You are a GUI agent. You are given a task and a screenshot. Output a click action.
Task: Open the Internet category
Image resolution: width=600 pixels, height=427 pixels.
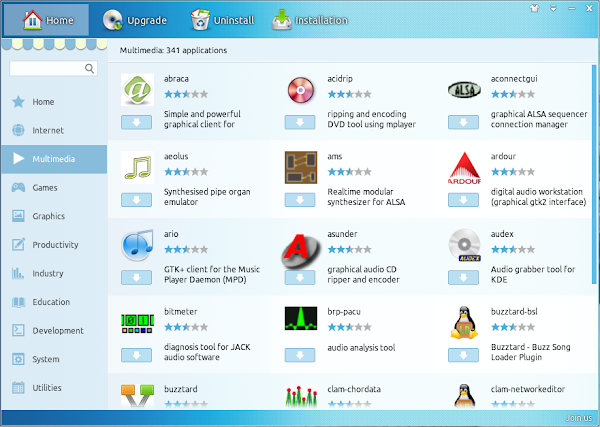coord(54,130)
